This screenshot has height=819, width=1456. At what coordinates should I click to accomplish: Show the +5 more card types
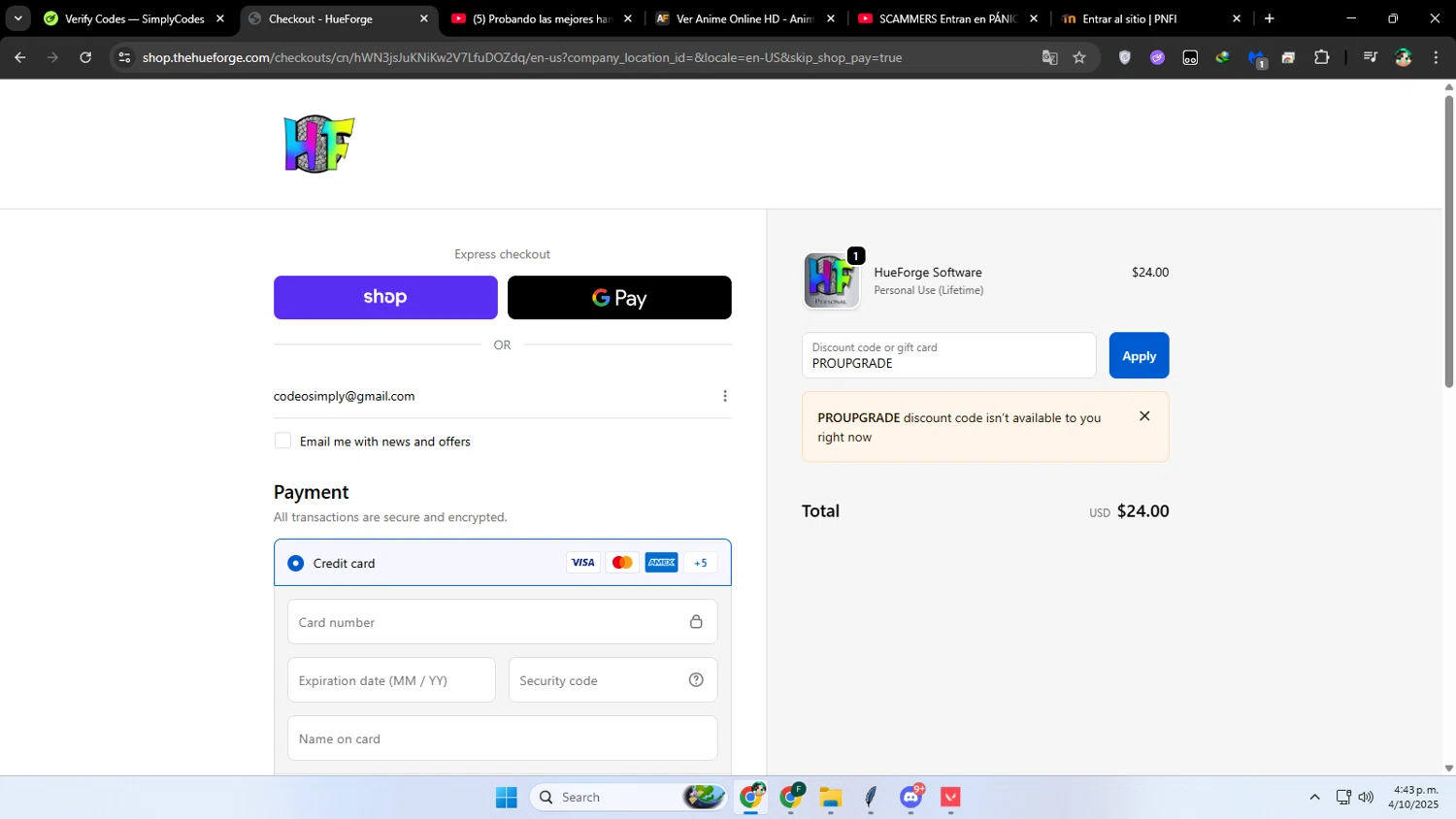701,563
